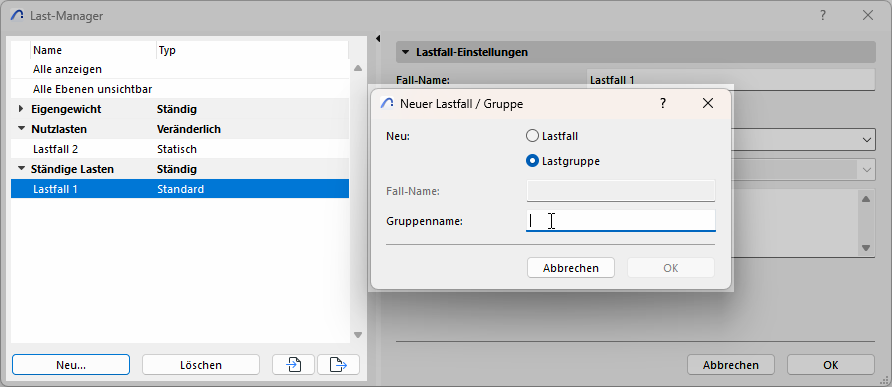Select the Lastfall 2 row
This screenshot has height=387, width=892.
tap(180, 149)
